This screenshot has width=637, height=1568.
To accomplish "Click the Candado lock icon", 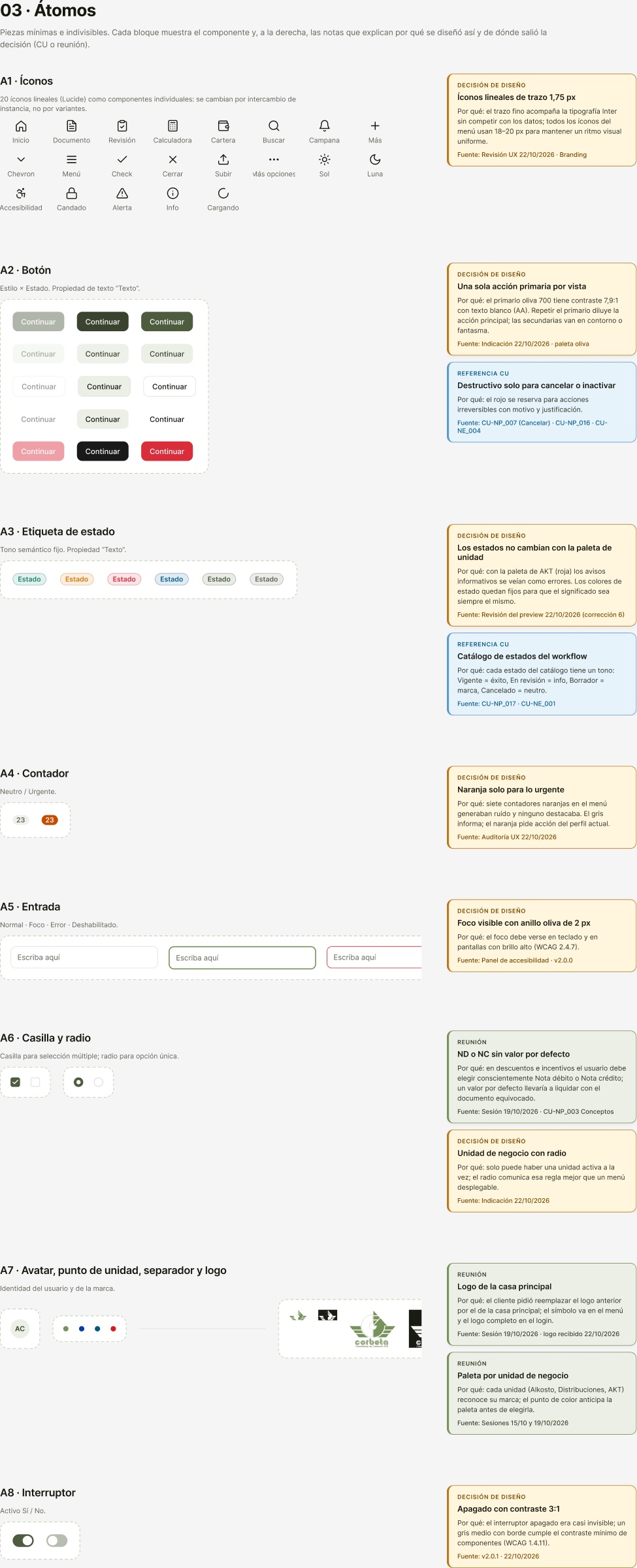I will pyautogui.click(x=71, y=193).
